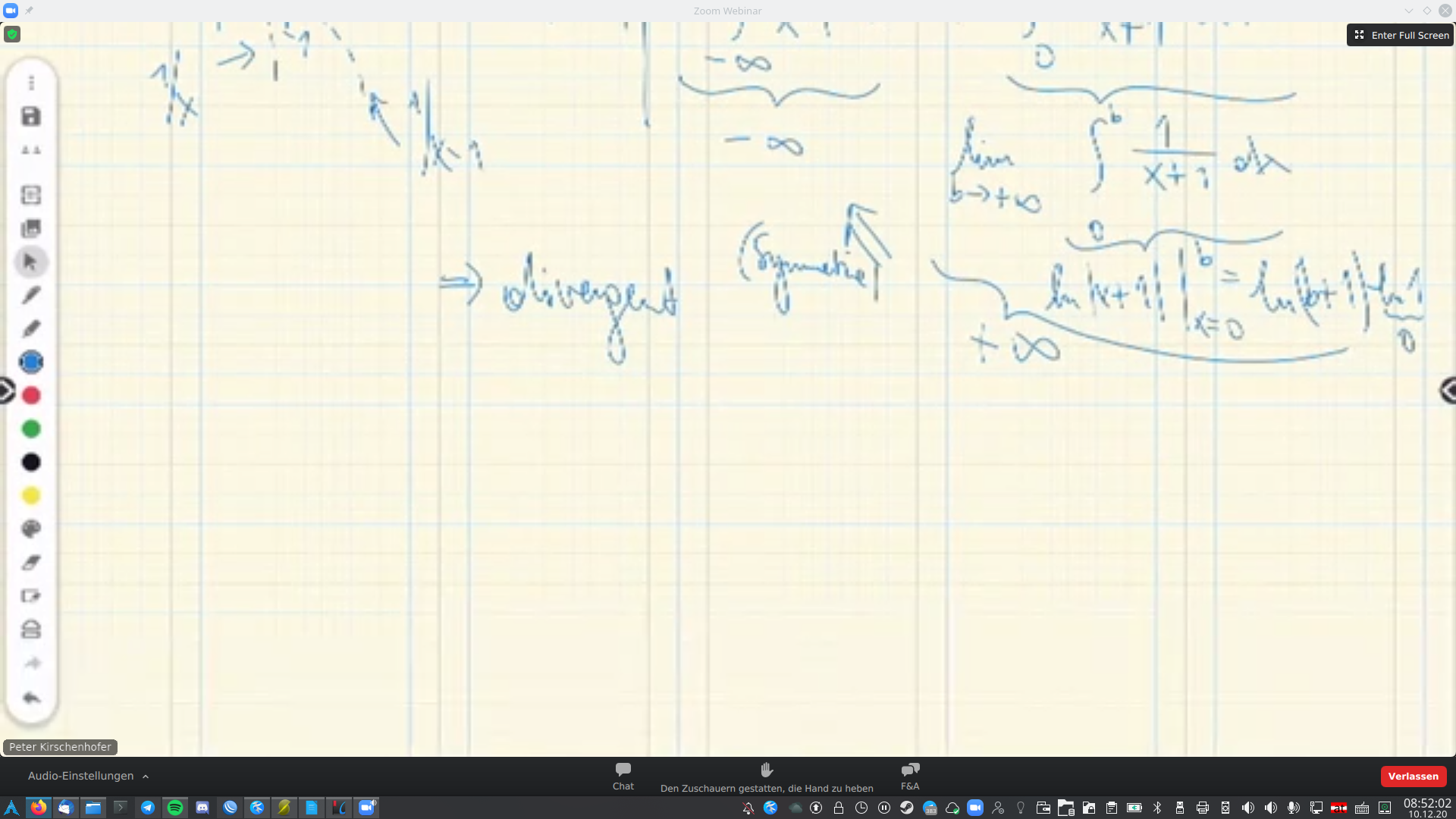
Task: Open the image gallery tool
Action: [31, 228]
